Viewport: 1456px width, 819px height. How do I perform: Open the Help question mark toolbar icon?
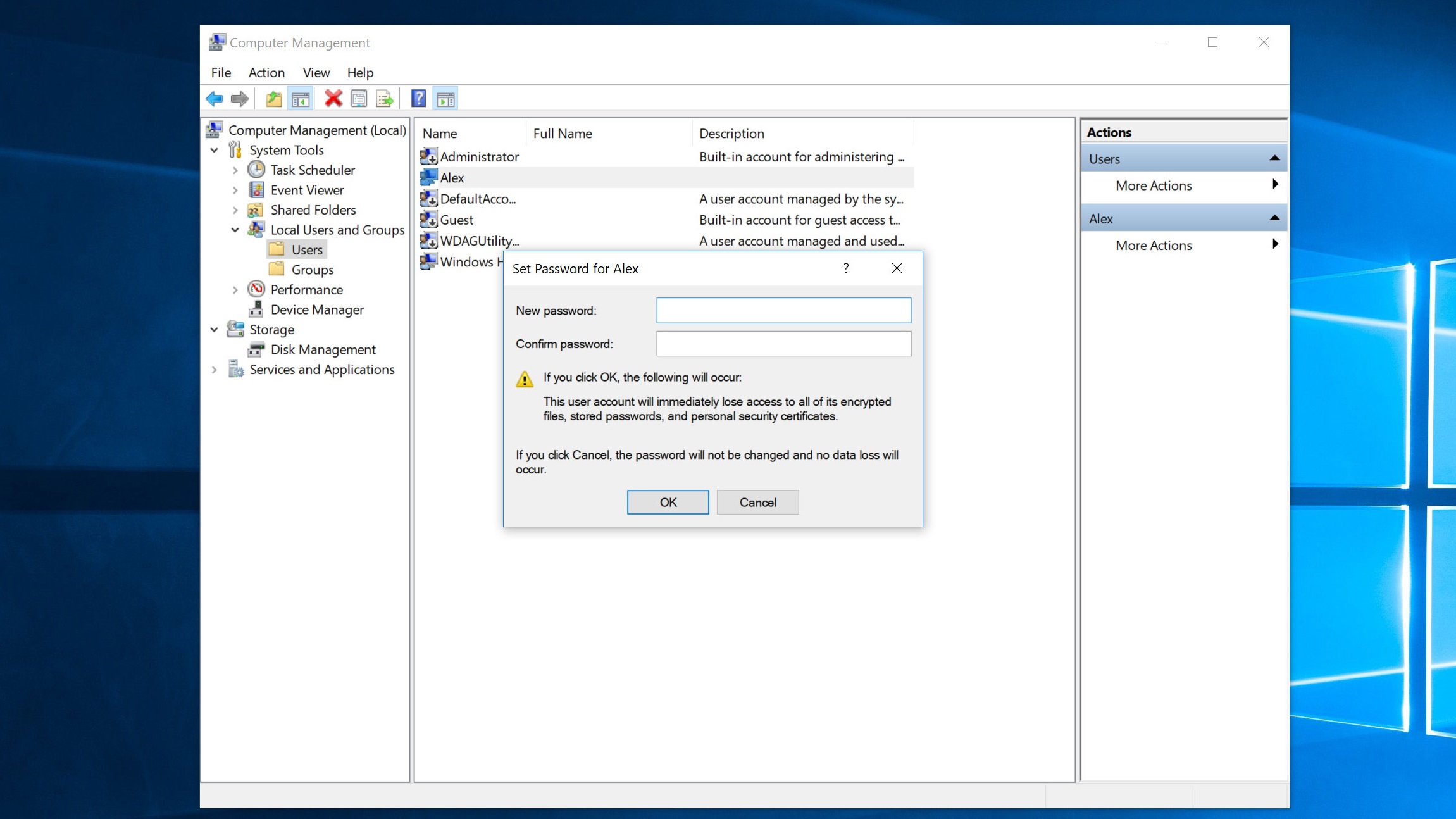[x=418, y=99]
